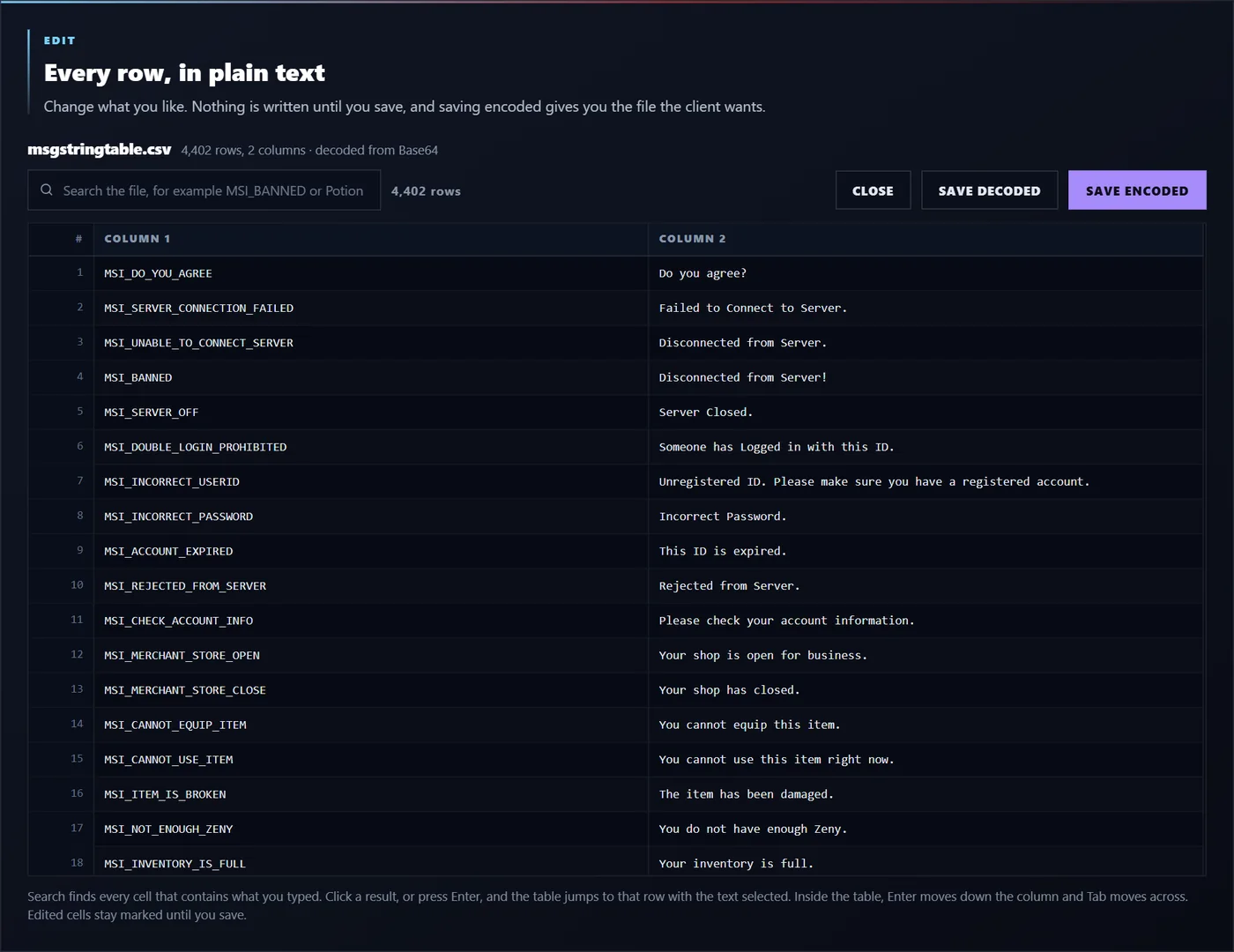Edit the 'Do you agree?' cell
This screenshot has width=1234, height=952.
click(925, 273)
